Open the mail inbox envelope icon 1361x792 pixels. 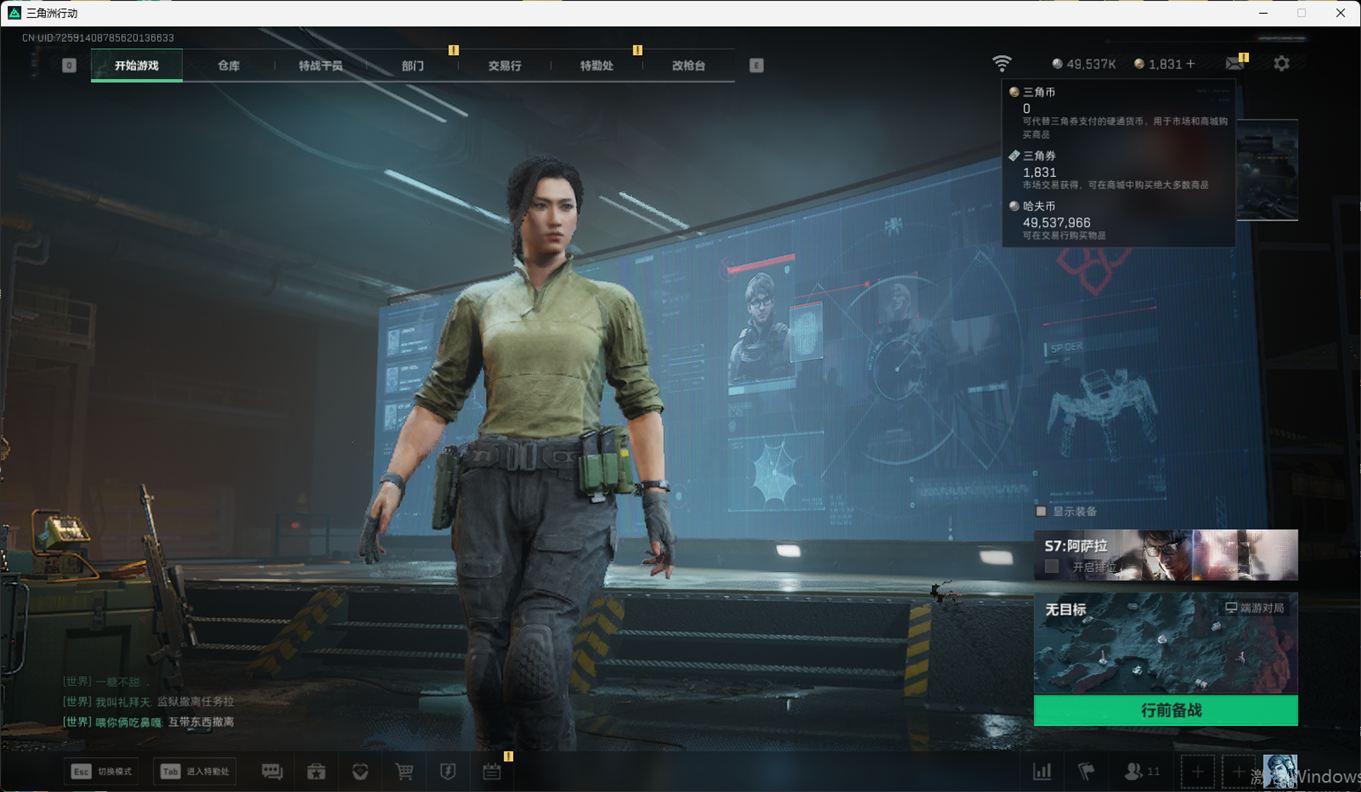[x=1235, y=64]
